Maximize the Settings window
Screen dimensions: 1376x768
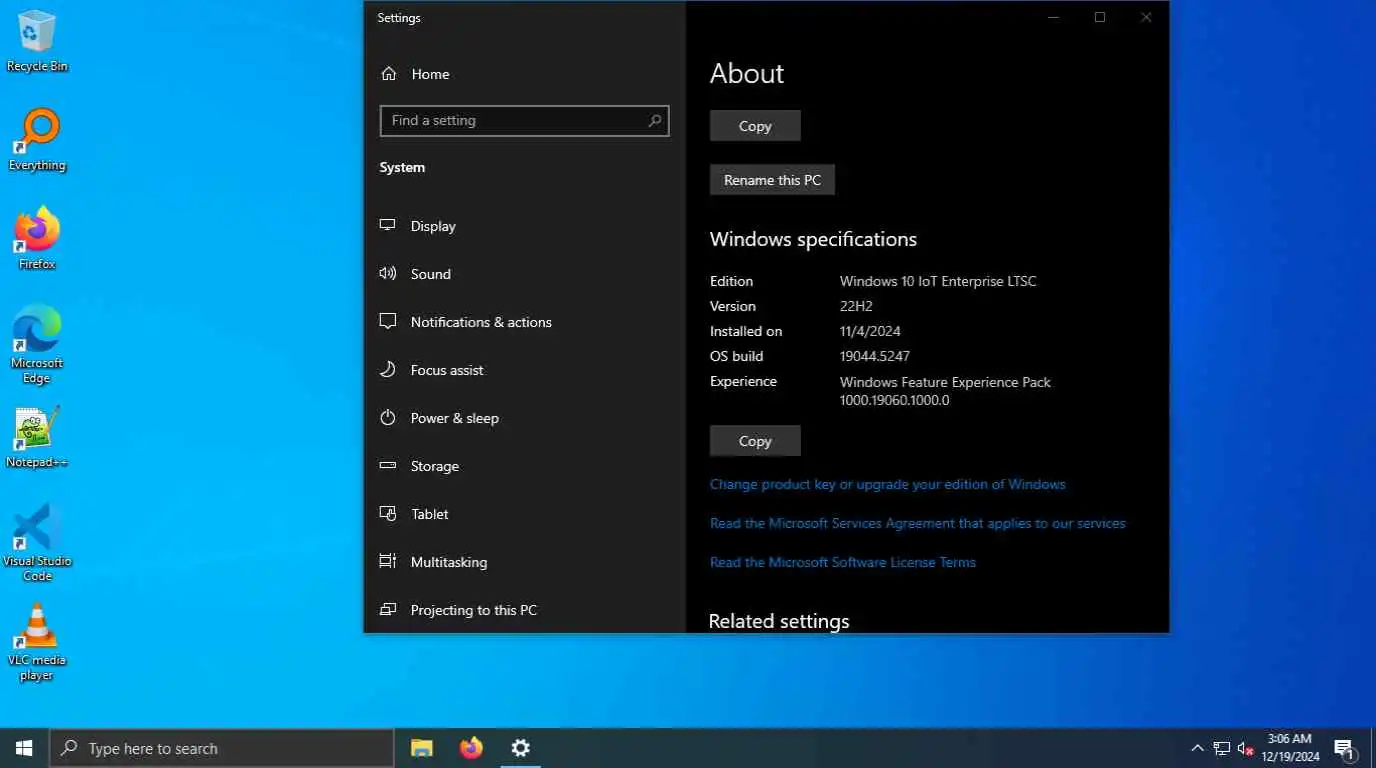click(x=1099, y=17)
